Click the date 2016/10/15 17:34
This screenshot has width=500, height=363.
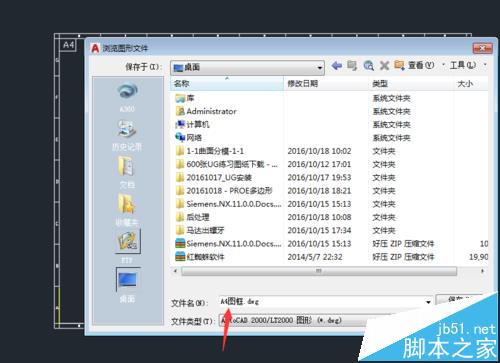click(x=319, y=230)
